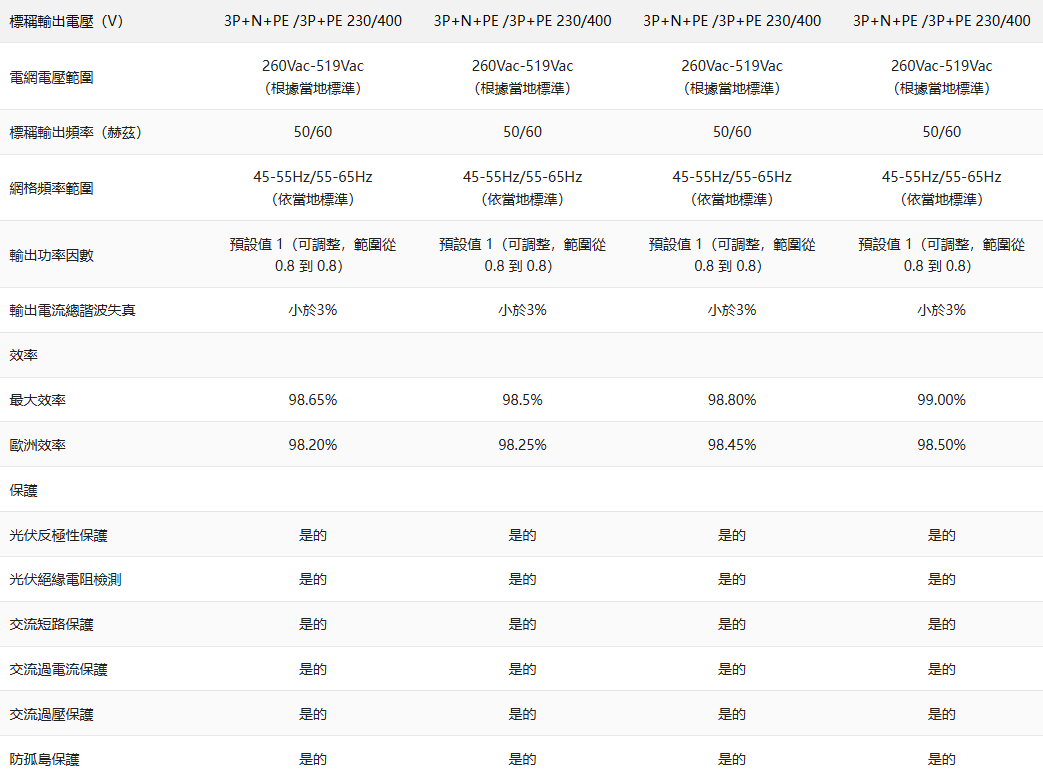This screenshot has height=776, width=1043.
Task: Select the 輸出電流總諧波失真 row label
Action: click(x=72, y=310)
